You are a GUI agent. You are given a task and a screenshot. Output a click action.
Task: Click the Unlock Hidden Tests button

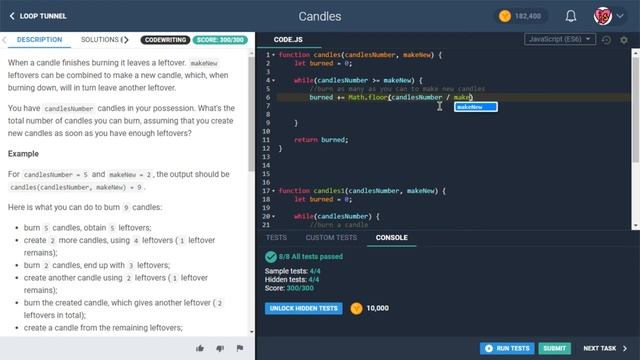pyautogui.click(x=303, y=308)
